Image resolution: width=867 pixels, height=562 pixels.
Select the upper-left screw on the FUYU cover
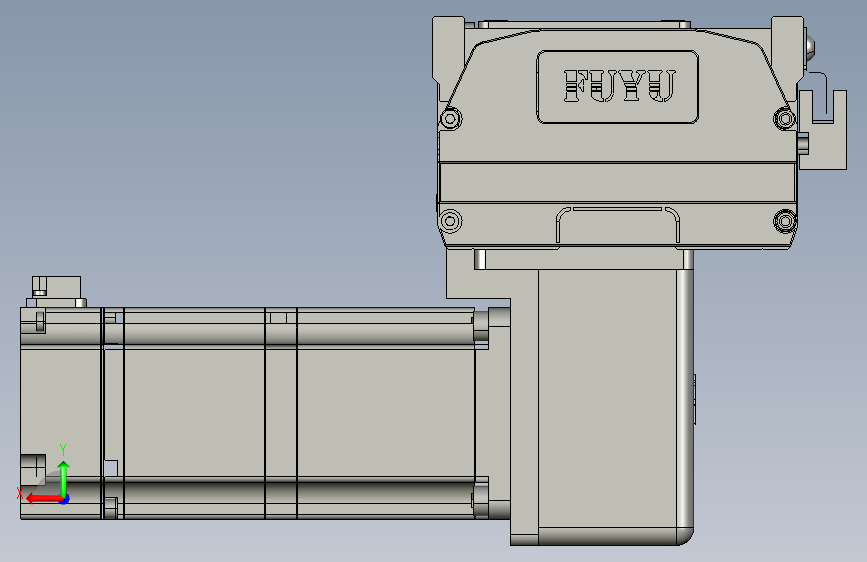pyautogui.click(x=451, y=118)
